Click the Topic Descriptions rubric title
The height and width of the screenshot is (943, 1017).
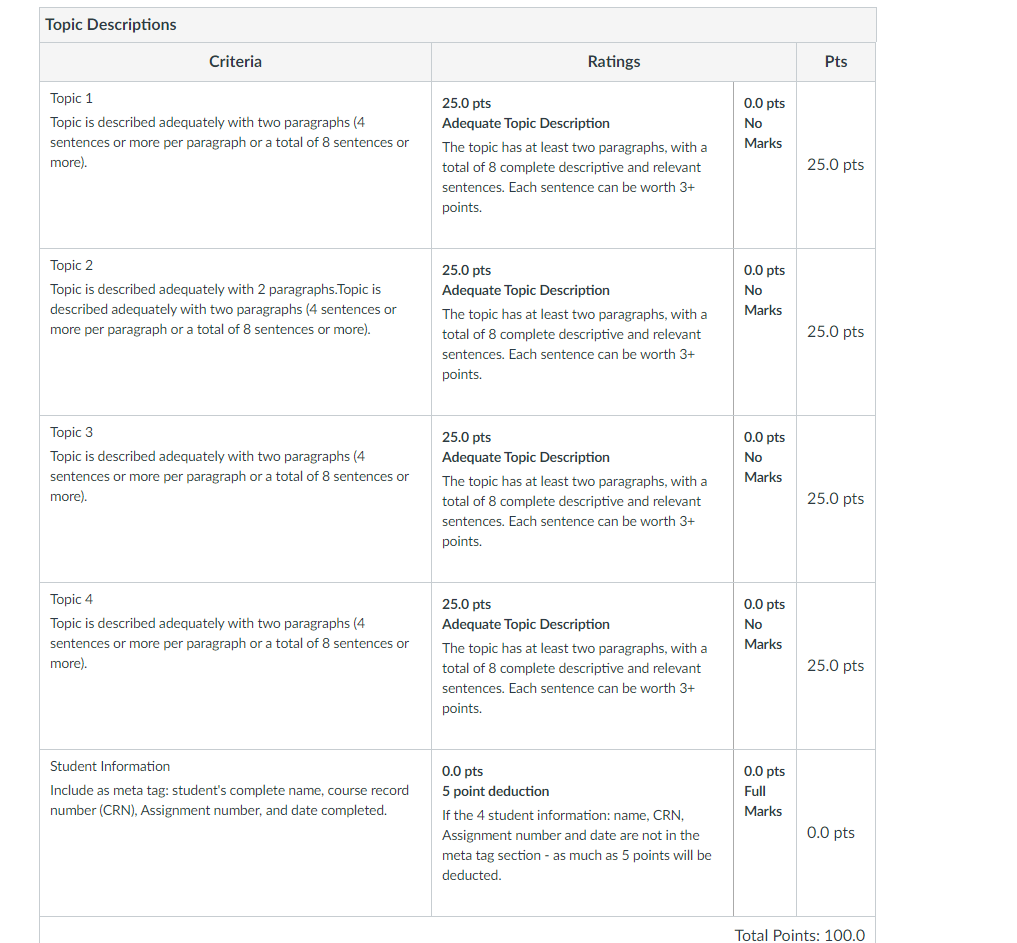(111, 25)
